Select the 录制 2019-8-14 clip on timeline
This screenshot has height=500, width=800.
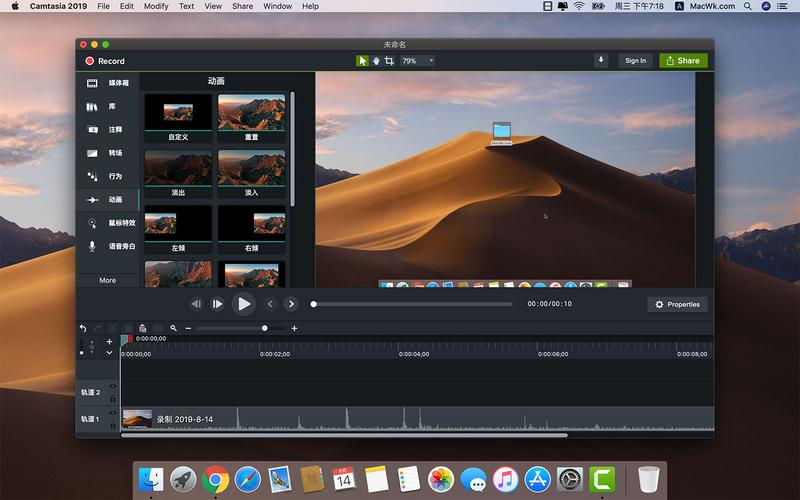417,419
